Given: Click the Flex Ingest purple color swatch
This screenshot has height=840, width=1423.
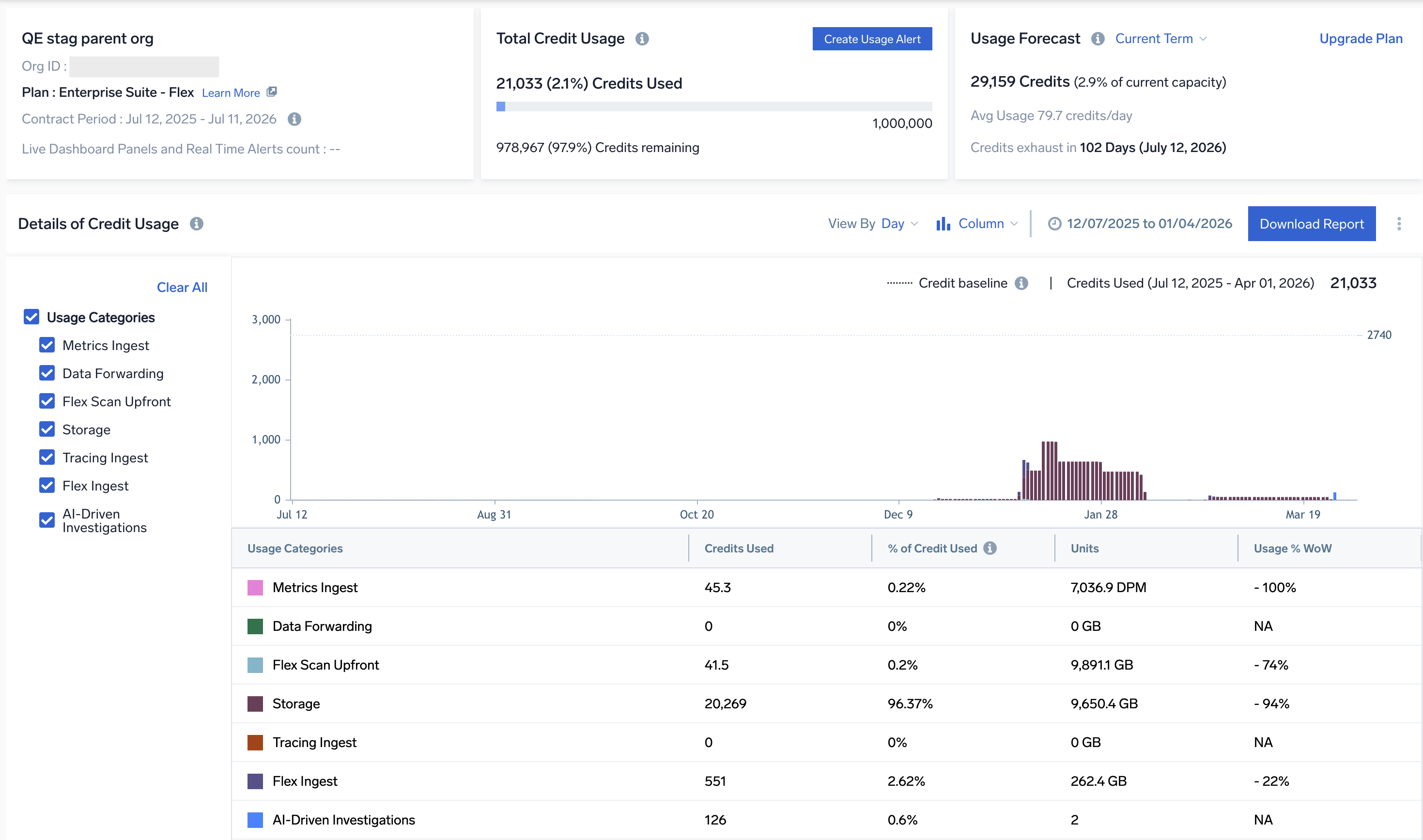Looking at the screenshot, I should (x=255, y=781).
